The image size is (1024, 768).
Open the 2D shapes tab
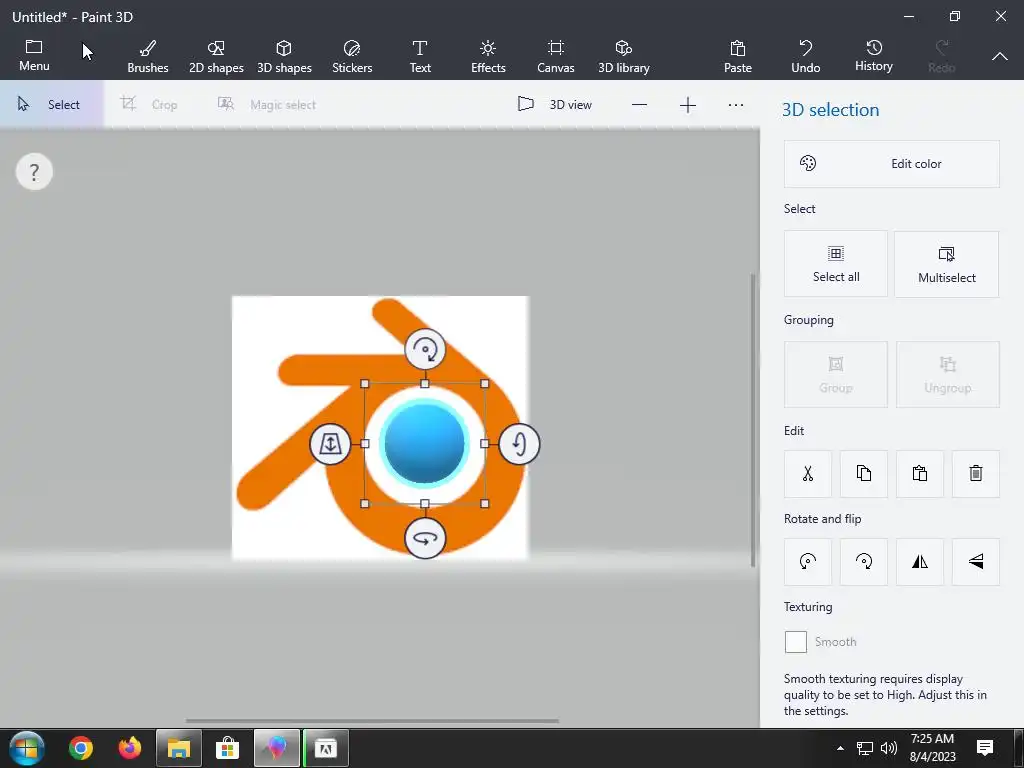click(x=216, y=56)
